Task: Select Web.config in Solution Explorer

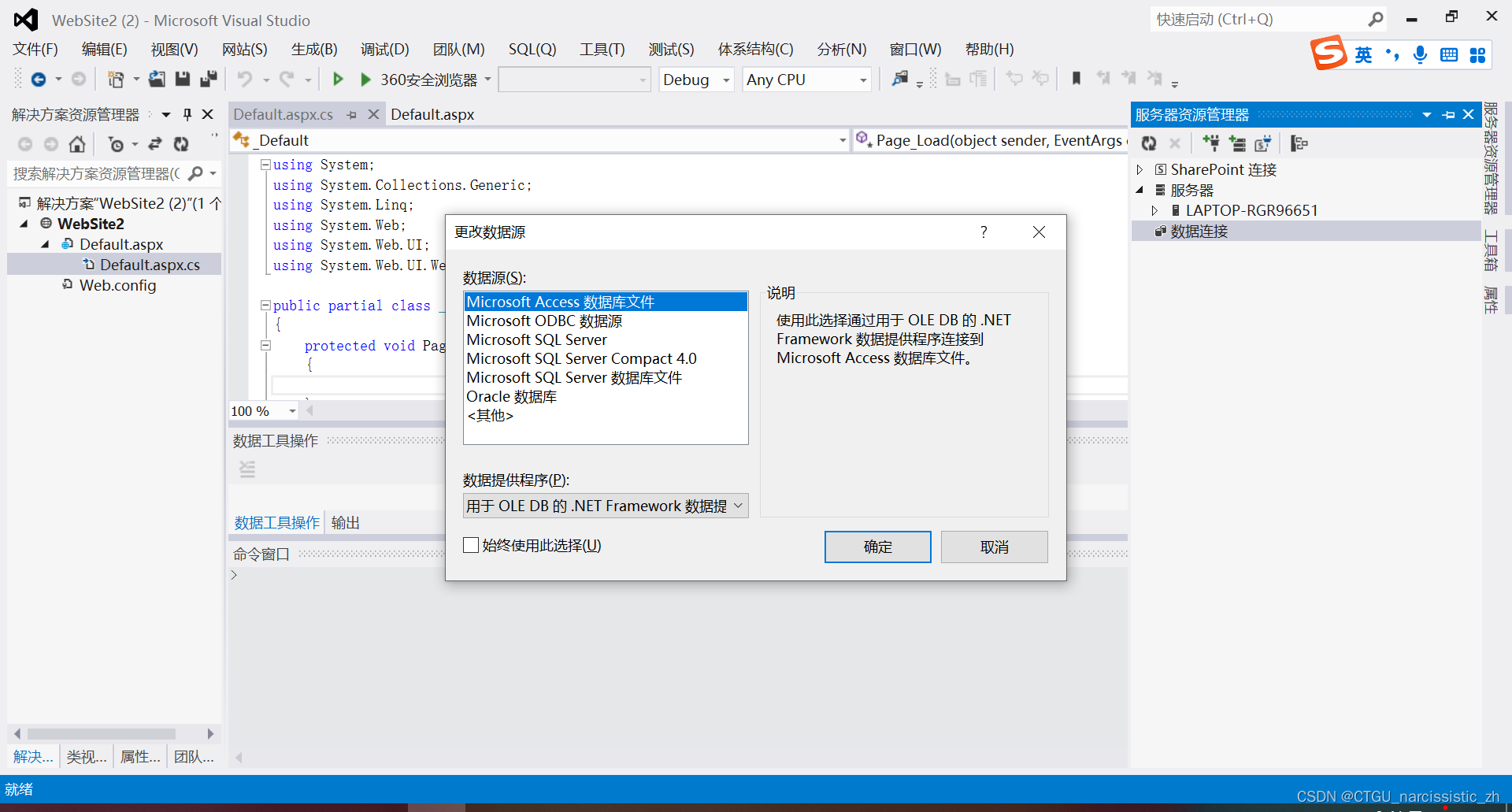Action: click(x=117, y=285)
